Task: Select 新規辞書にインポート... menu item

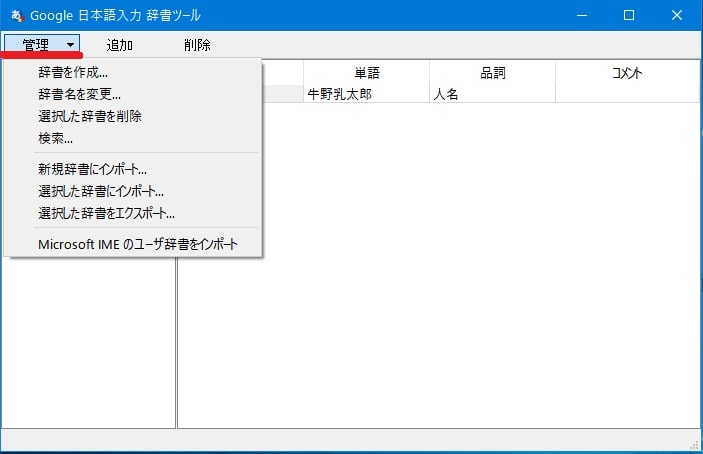Action: coord(133,169)
